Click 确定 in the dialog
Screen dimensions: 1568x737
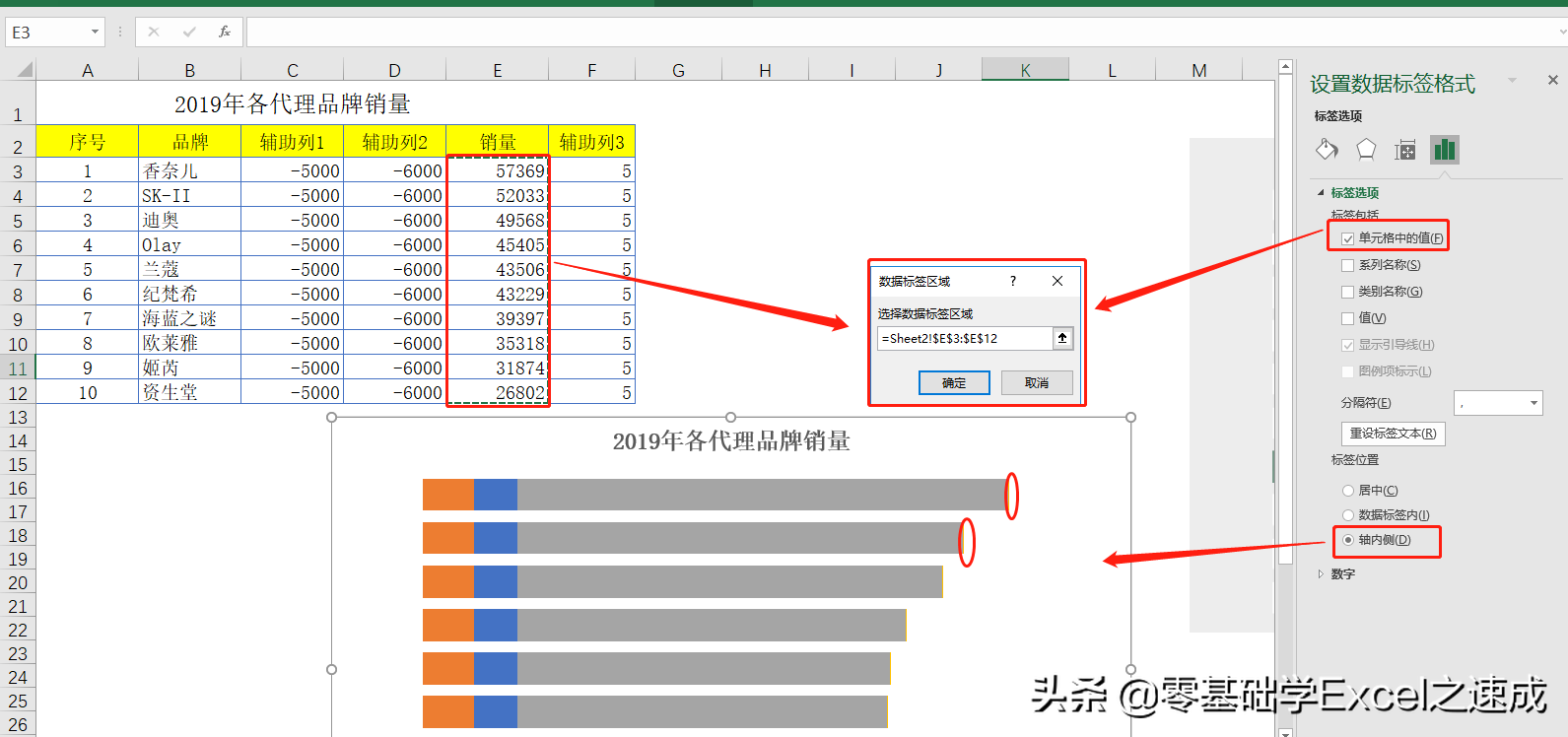coord(954,383)
